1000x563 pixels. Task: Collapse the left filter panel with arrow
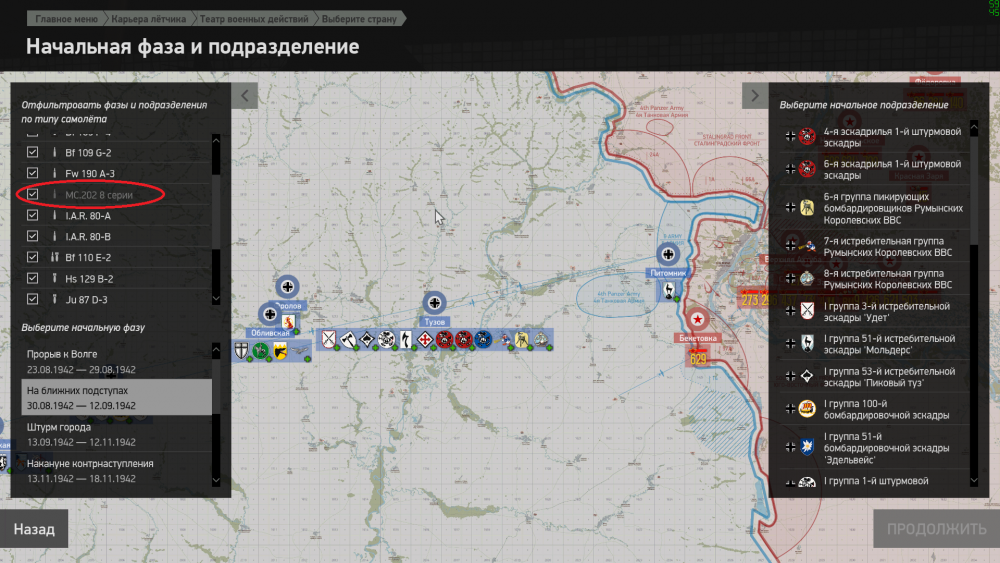pyautogui.click(x=245, y=96)
